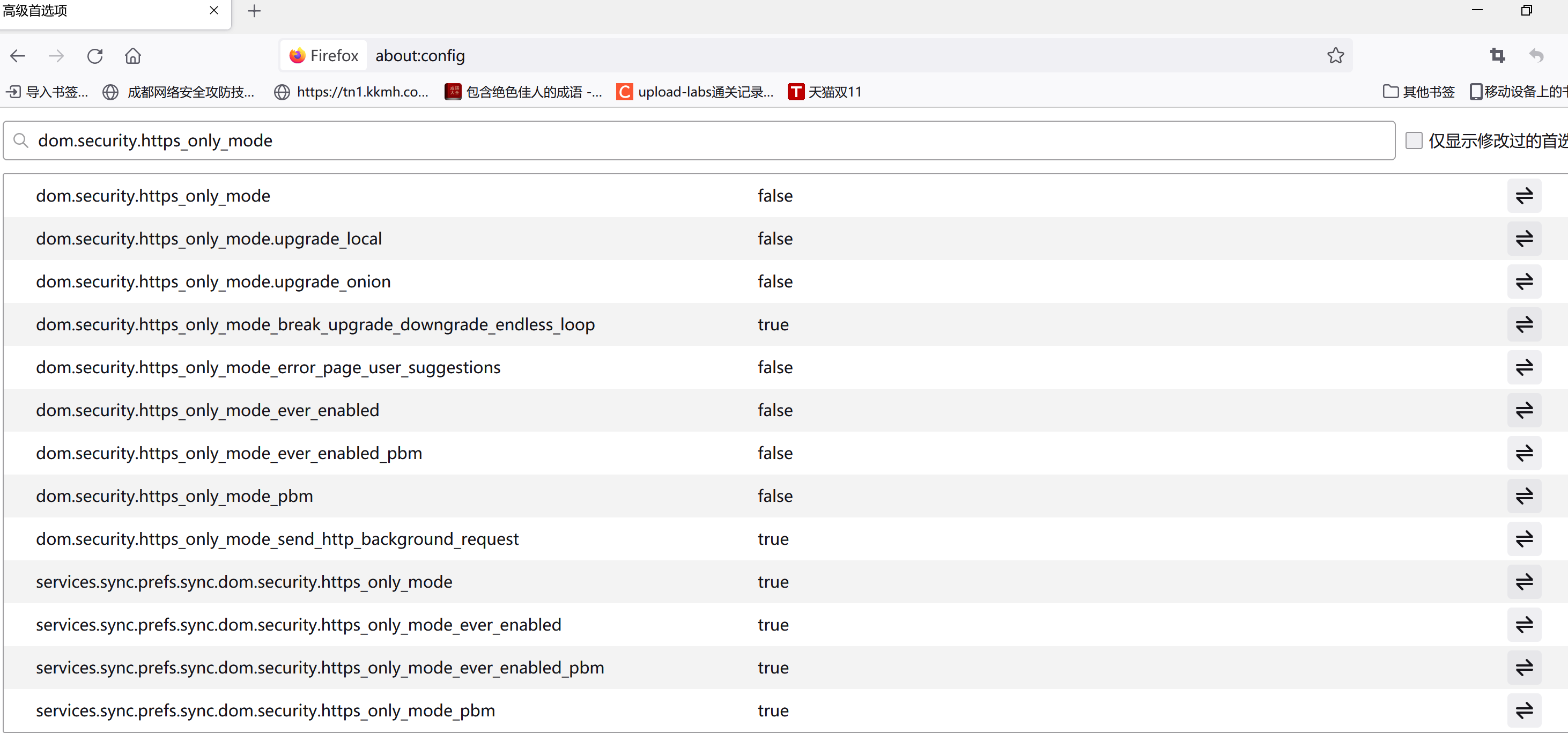Open upload-labs通关记录 bookmark
The width and height of the screenshot is (1568, 733).
[x=695, y=92]
